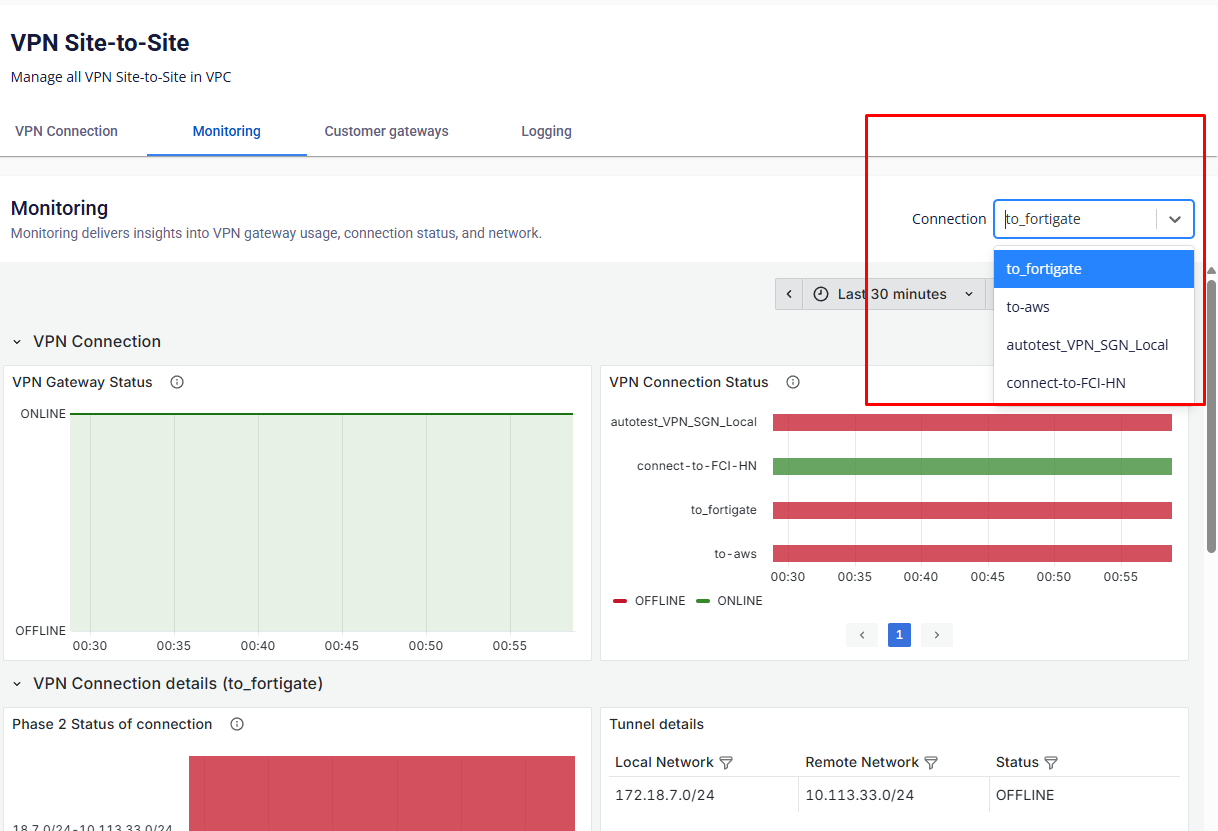Switch to the Customer gateways tab
This screenshot has height=831, width=1218.
click(386, 131)
